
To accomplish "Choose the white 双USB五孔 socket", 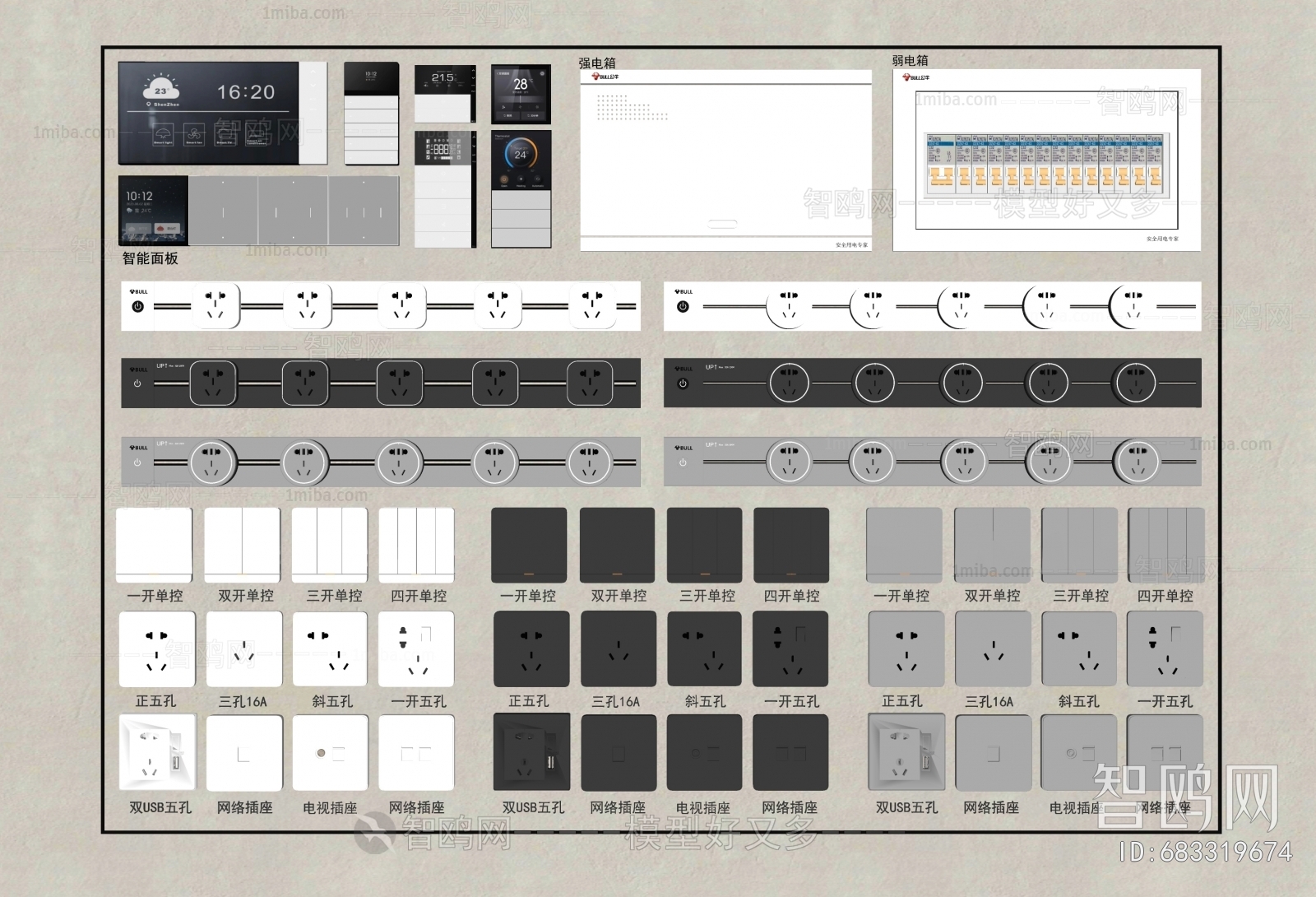I will (x=158, y=752).
